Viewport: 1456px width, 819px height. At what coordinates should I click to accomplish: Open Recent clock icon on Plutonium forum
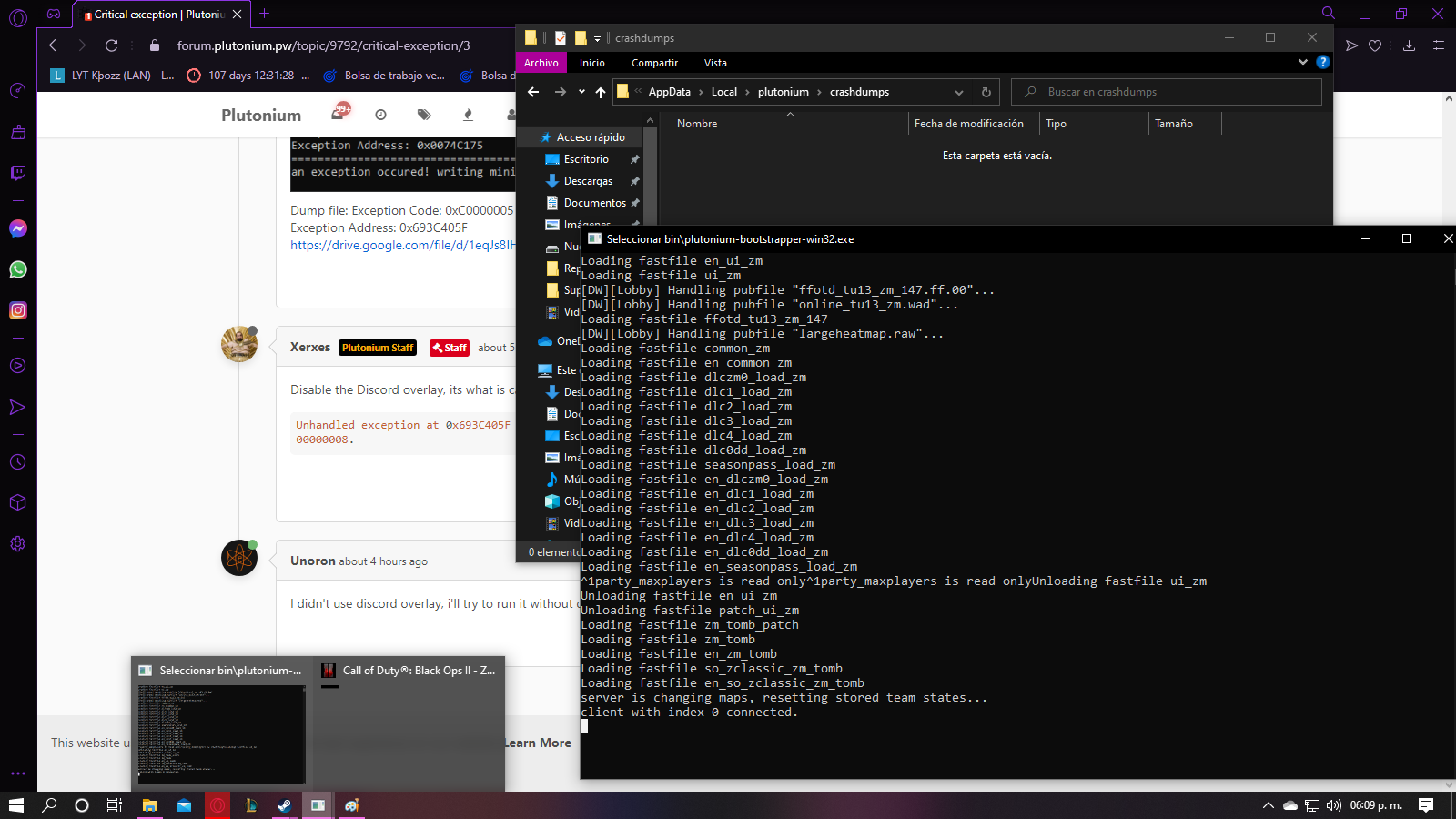coord(380,115)
